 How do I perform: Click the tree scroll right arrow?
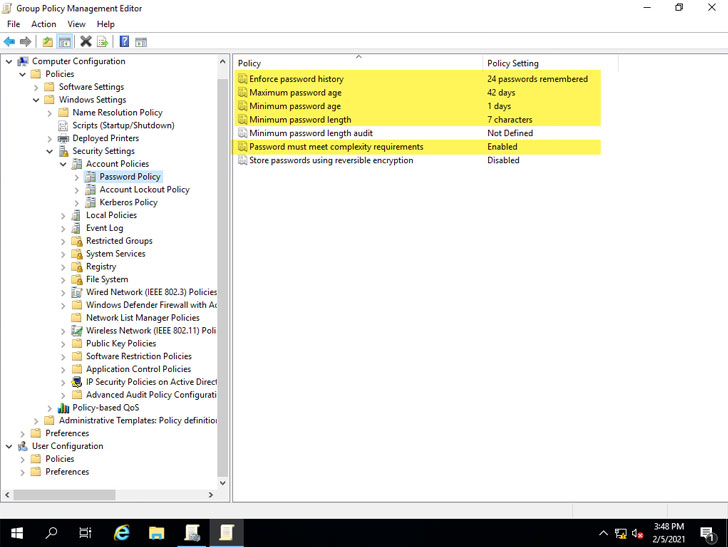click(211, 495)
